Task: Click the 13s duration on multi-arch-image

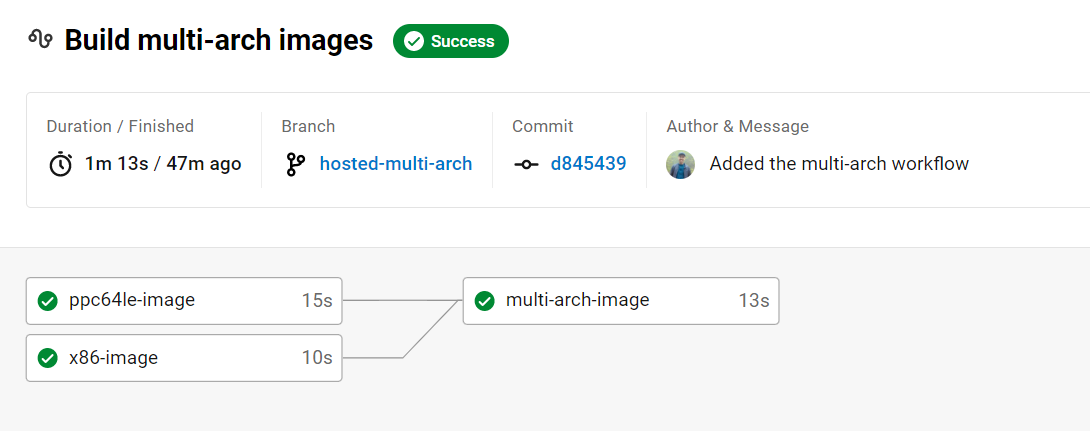Action: coord(754,300)
